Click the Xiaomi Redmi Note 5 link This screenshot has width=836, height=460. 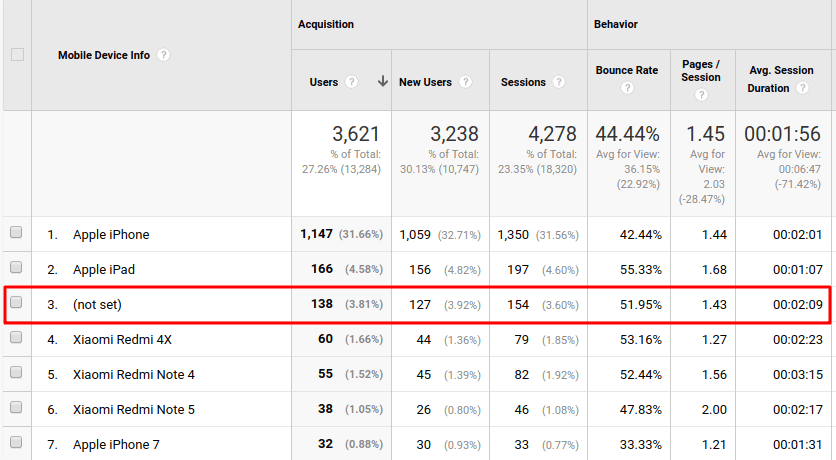tap(134, 410)
